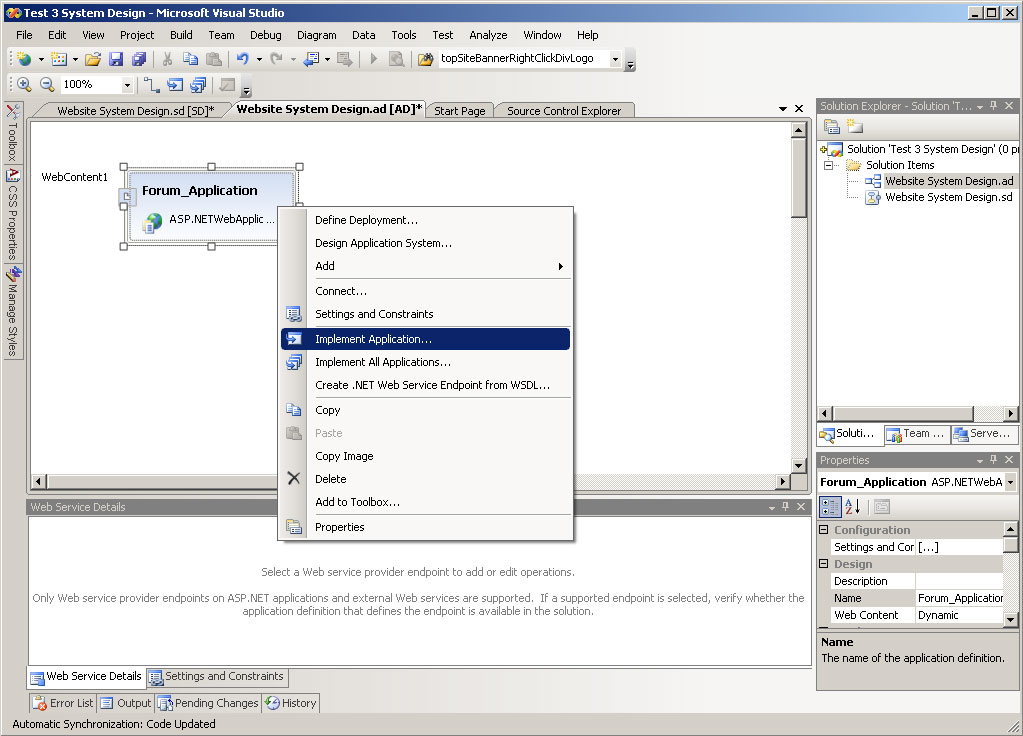Pin the Solution Explorer auto-hide pushpin
Image resolution: width=1023 pixels, height=736 pixels.
pos(994,106)
